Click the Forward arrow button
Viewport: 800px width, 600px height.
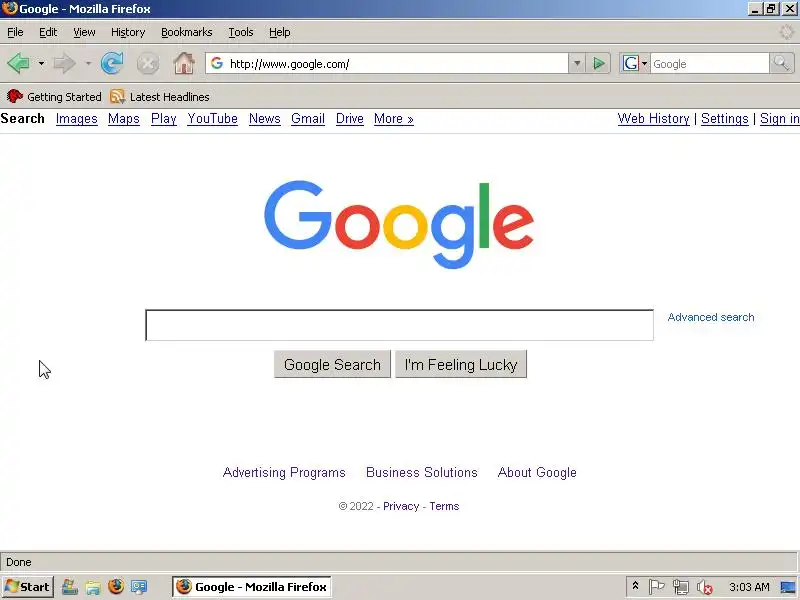tap(64, 64)
